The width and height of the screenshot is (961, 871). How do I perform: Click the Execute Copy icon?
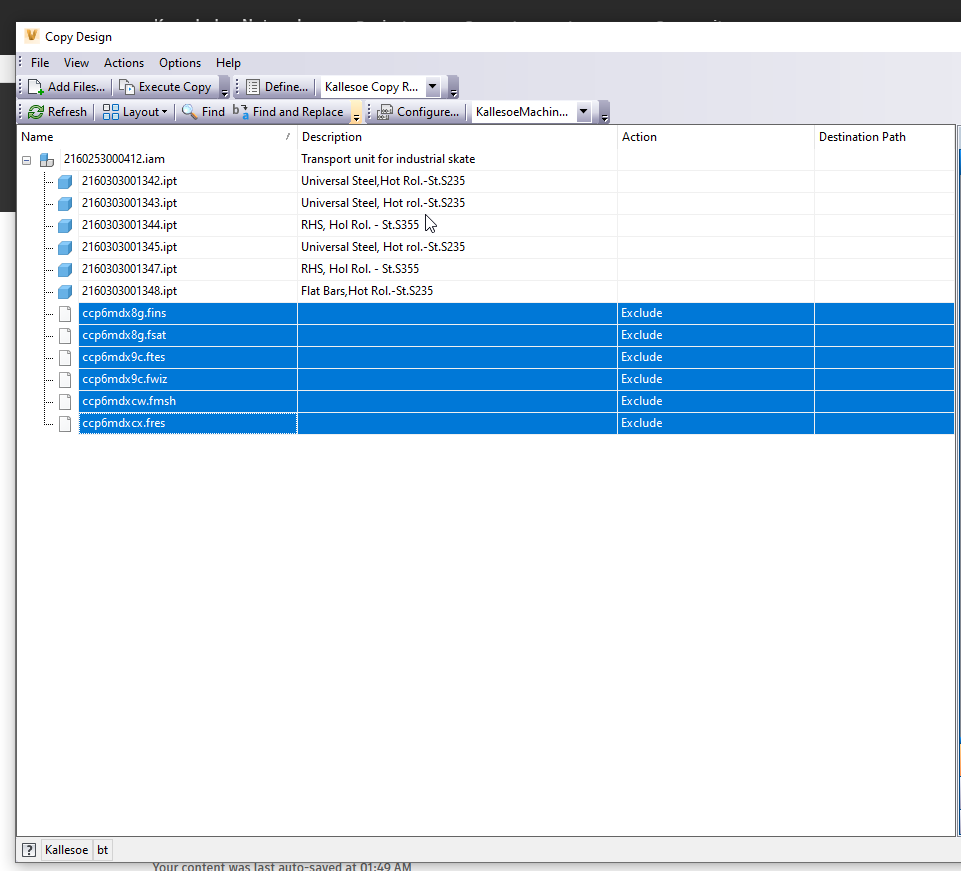128,87
